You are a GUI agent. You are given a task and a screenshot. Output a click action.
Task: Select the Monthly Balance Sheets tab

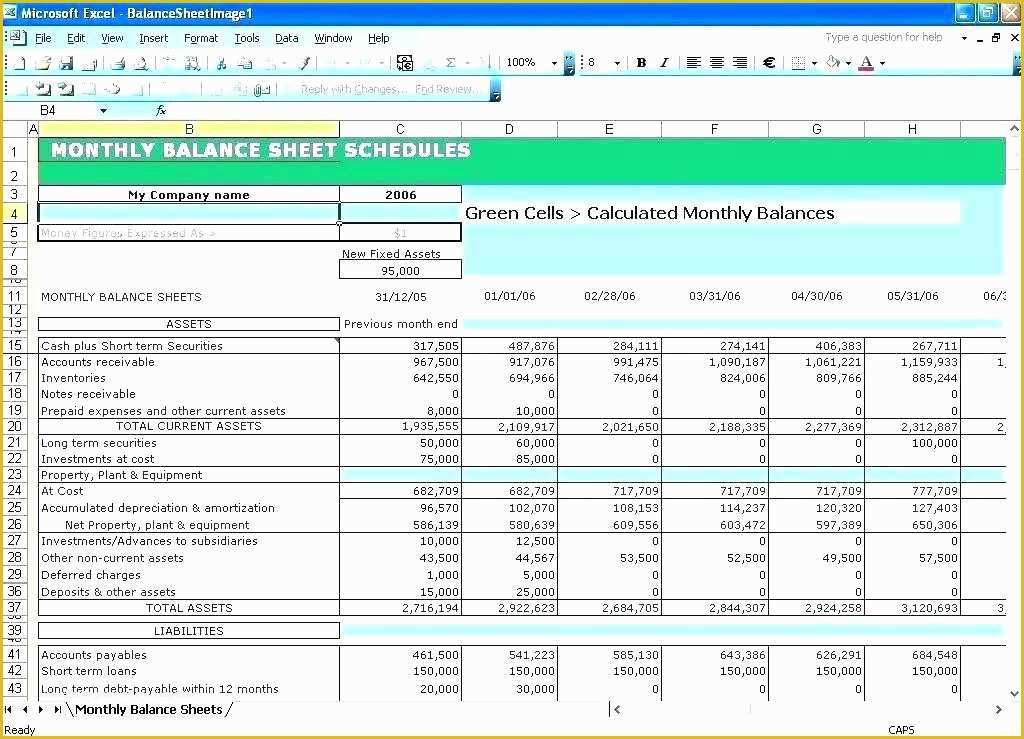(x=149, y=709)
